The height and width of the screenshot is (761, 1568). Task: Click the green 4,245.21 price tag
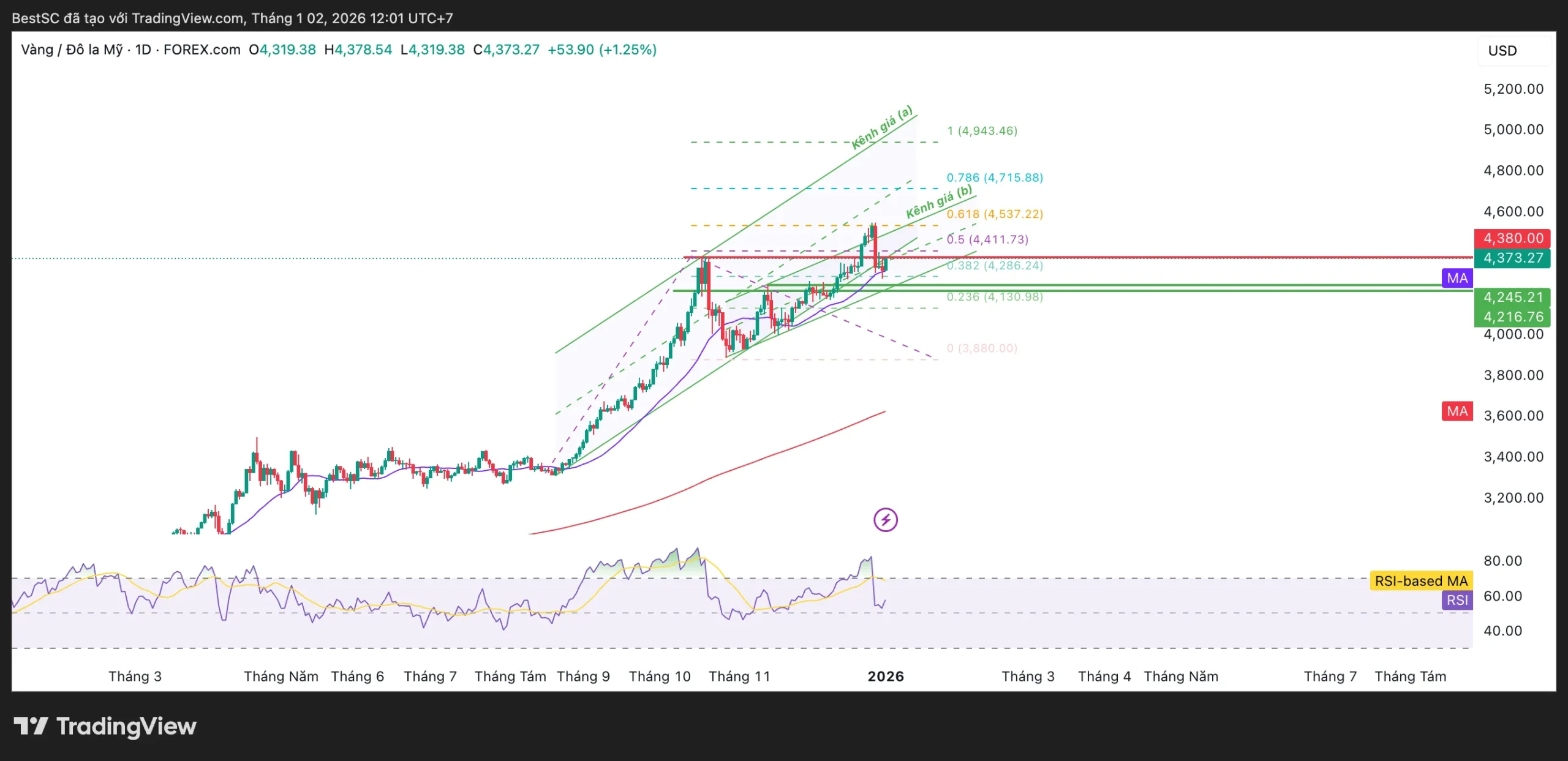pyautogui.click(x=1512, y=297)
